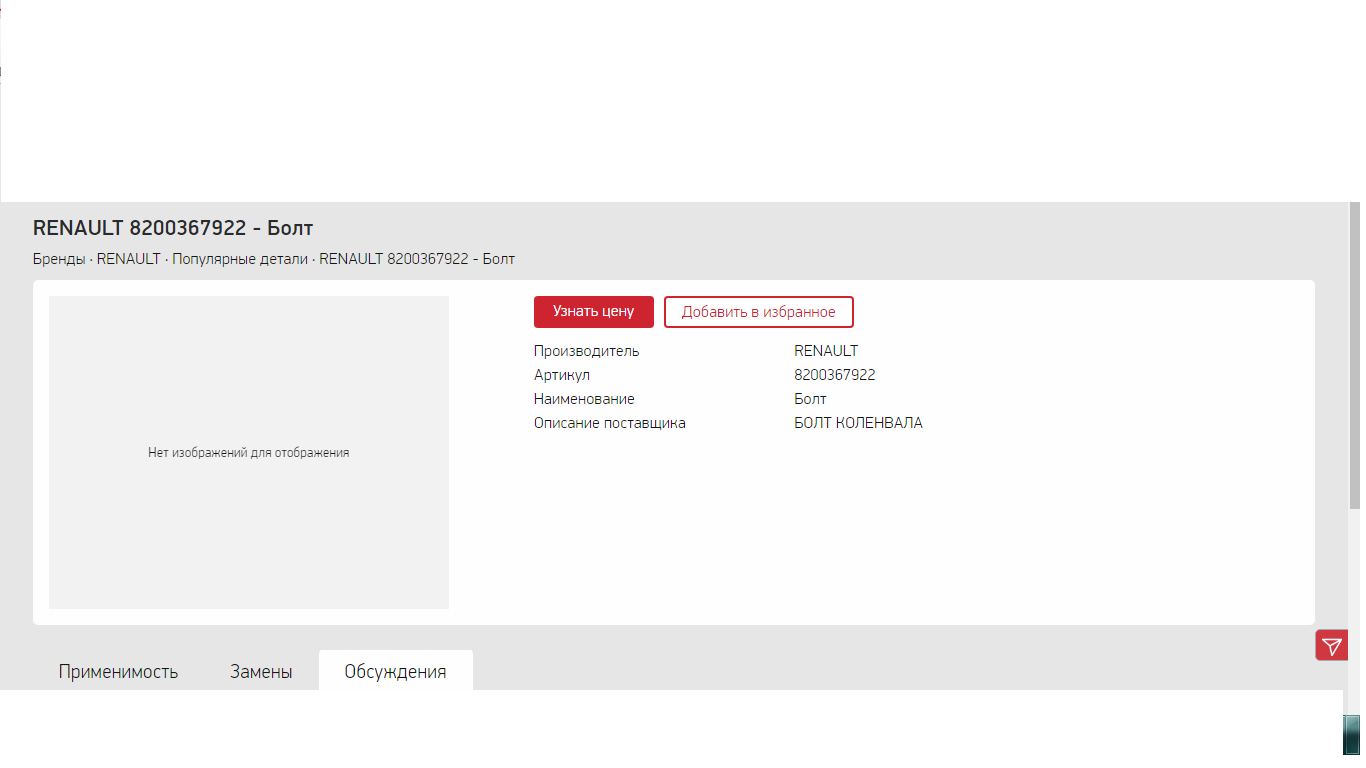Click the Наименование label

584,399
